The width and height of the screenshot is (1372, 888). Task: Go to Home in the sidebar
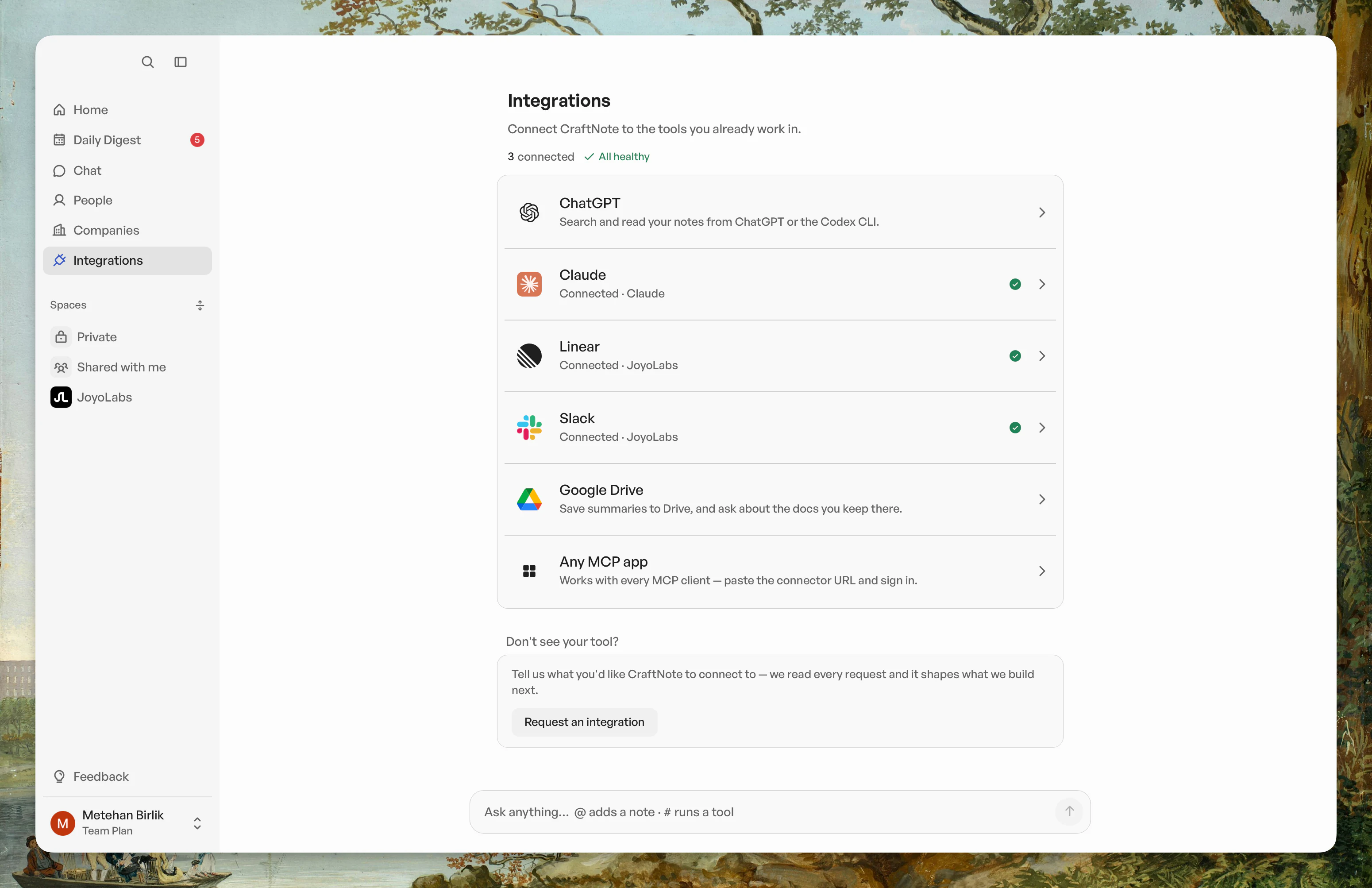coord(127,109)
